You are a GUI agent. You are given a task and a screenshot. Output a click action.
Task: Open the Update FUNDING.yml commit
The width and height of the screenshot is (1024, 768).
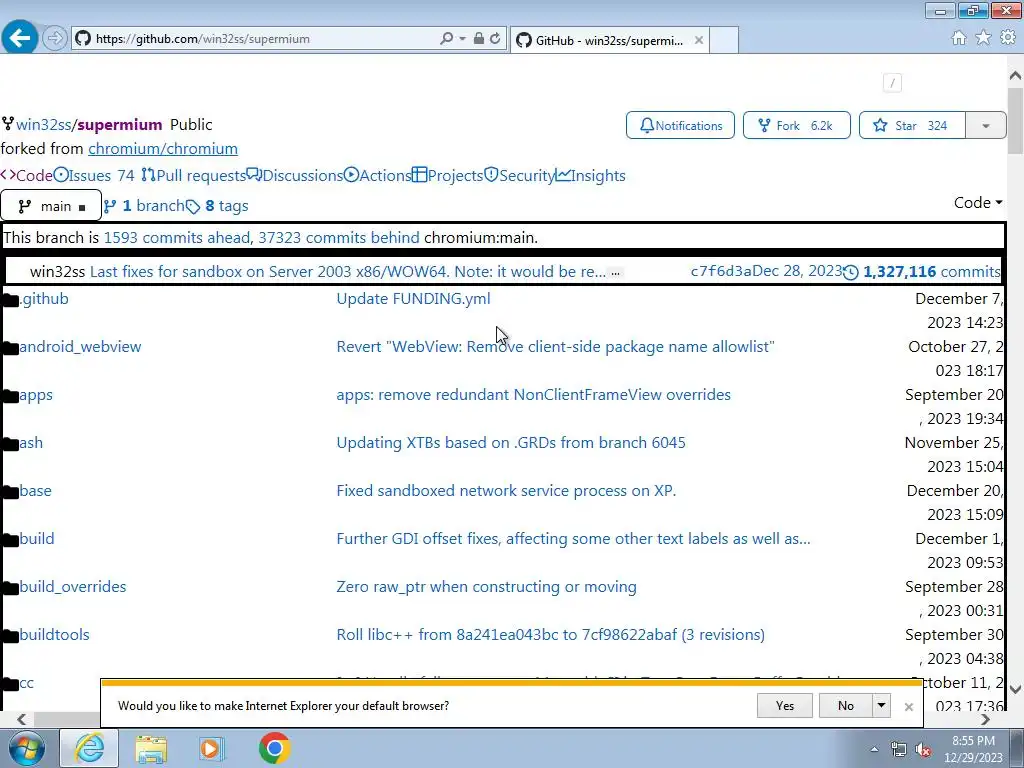click(413, 299)
